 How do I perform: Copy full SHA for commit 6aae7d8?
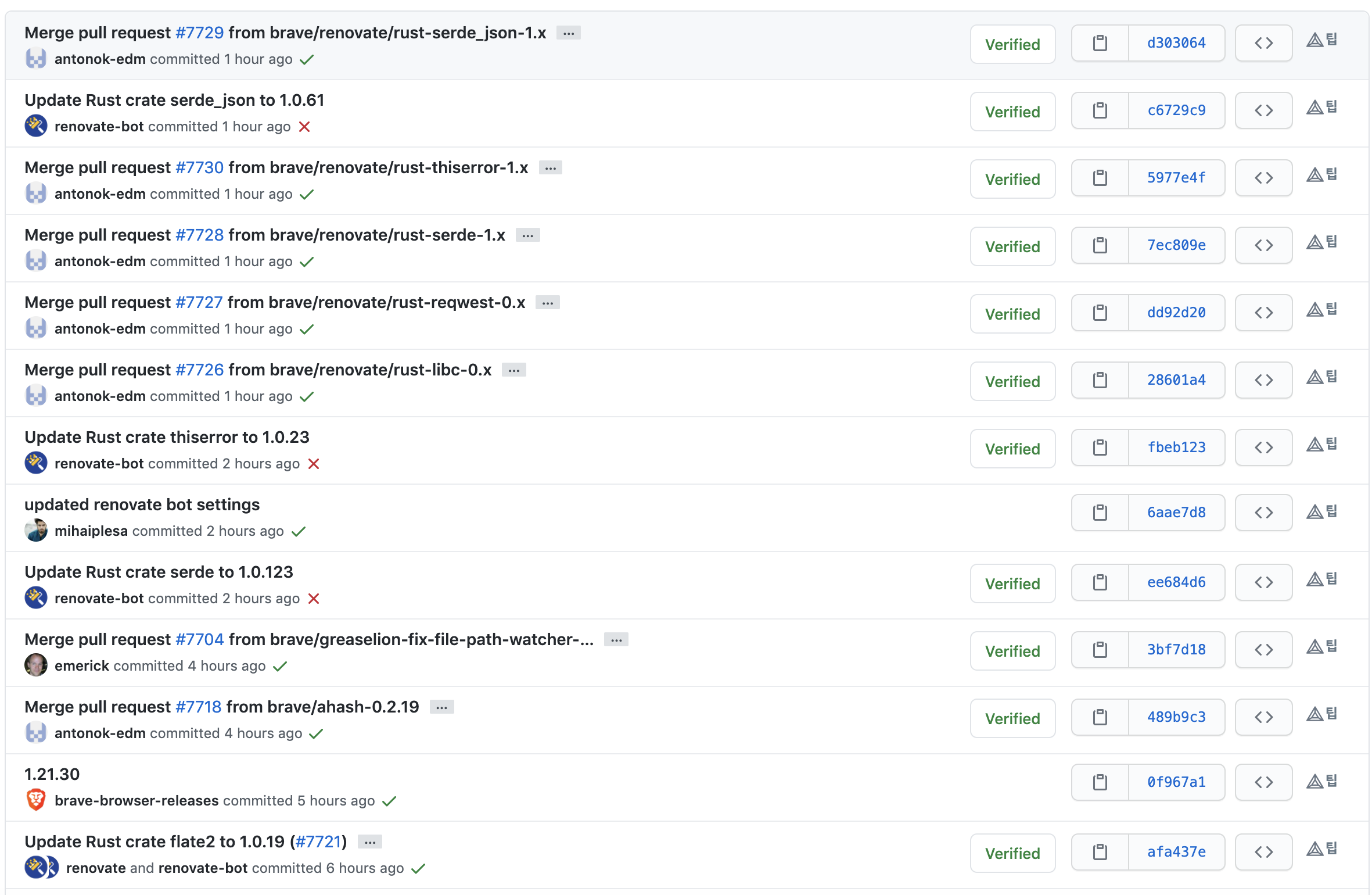tap(1100, 513)
